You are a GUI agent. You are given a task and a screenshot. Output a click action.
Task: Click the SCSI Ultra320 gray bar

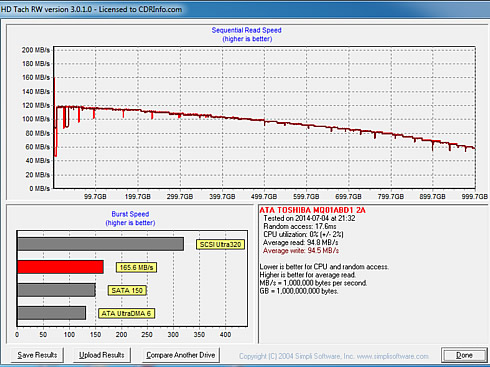point(100,244)
